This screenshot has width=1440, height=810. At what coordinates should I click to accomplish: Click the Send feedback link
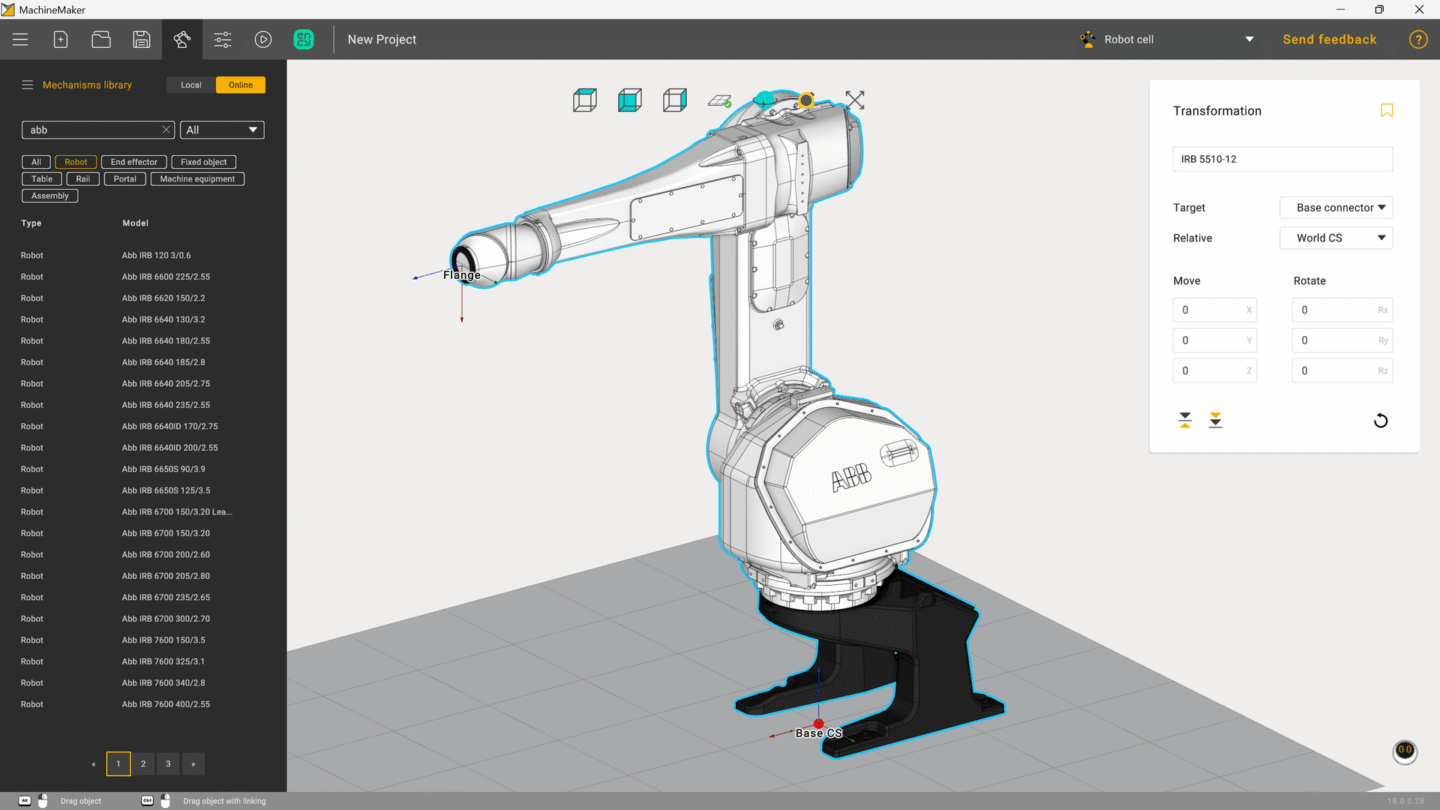tap(1329, 39)
